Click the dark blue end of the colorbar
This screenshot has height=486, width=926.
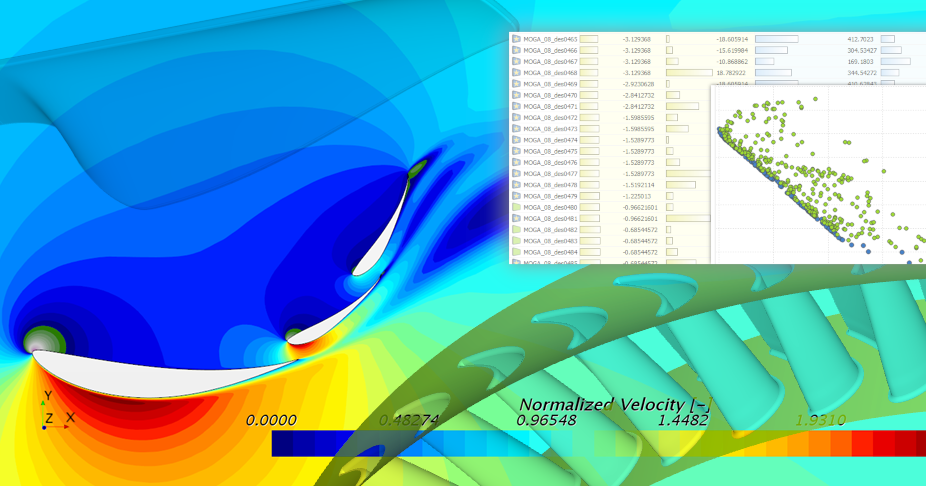coord(282,443)
